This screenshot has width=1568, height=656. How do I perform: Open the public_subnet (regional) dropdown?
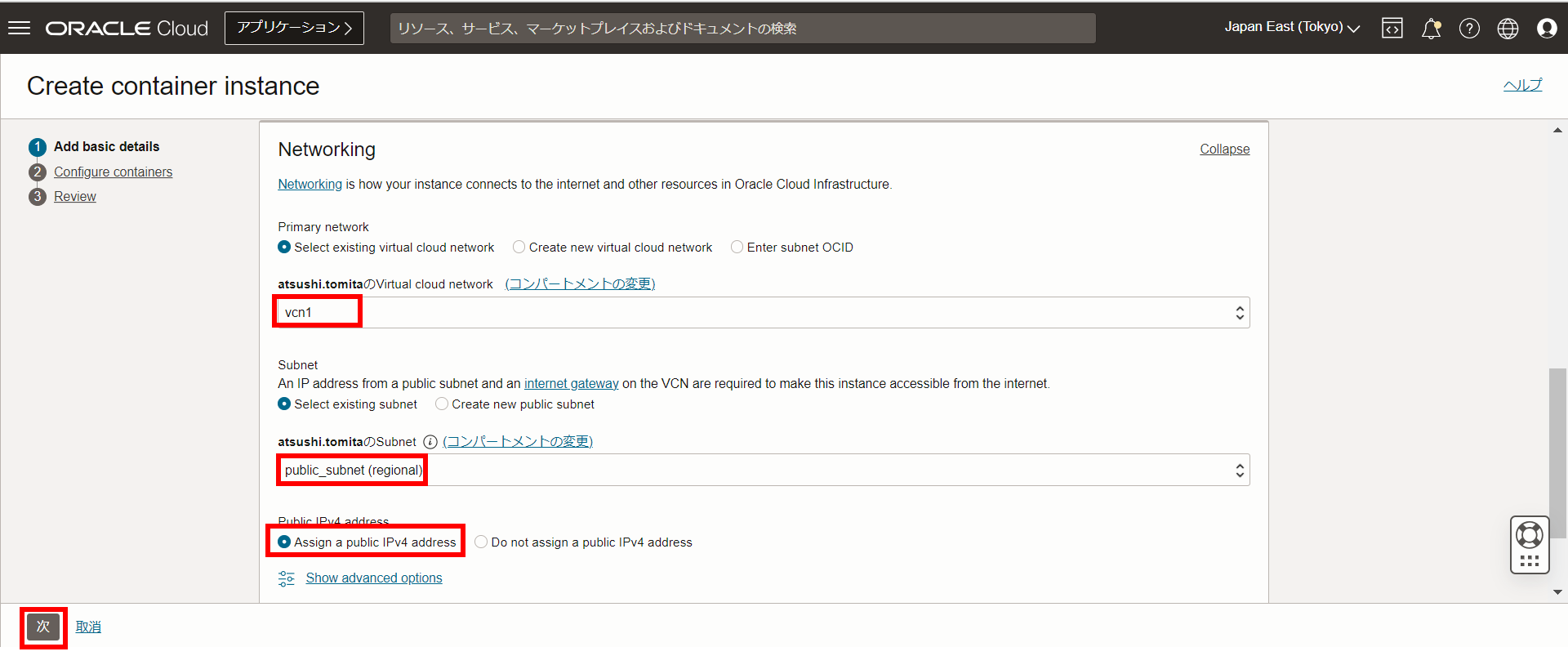tap(764, 471)
